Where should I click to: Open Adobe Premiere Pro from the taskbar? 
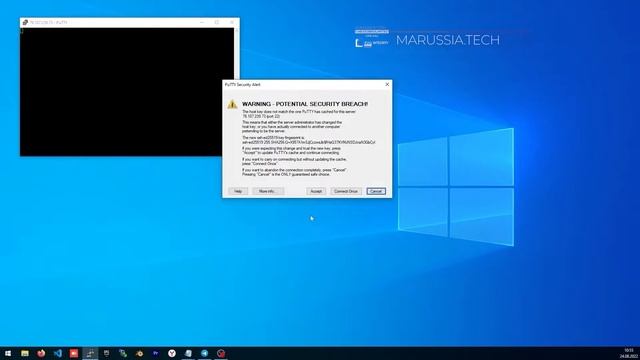156,353
